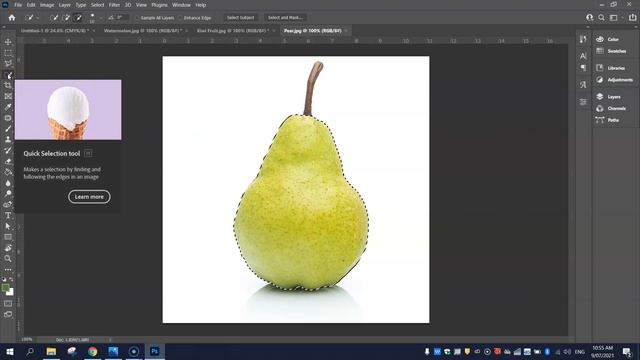Click the brush angle input field
This screenshot has width=640, height=360.
click(122, 18)
